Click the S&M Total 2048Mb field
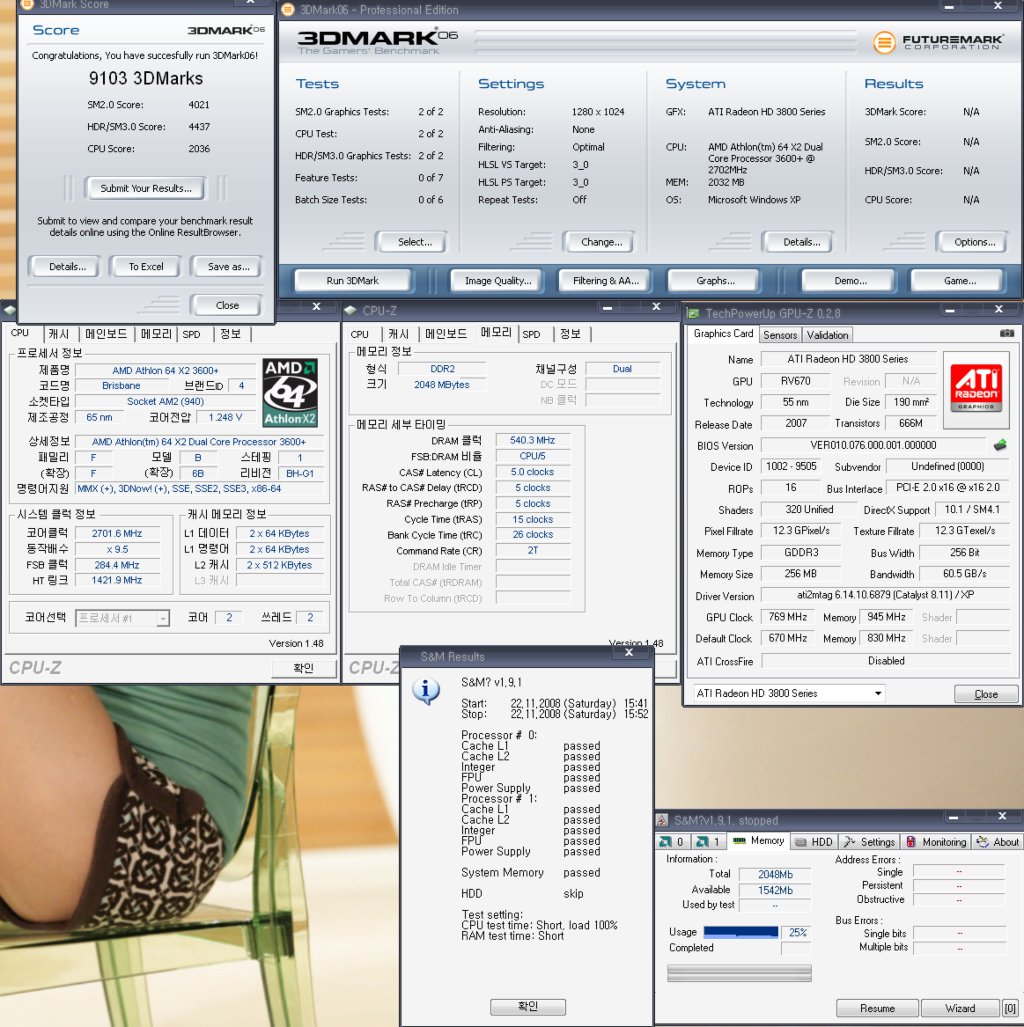Image resolution: width=1024 pixels, height=1027 pixels. click(775, 874)
